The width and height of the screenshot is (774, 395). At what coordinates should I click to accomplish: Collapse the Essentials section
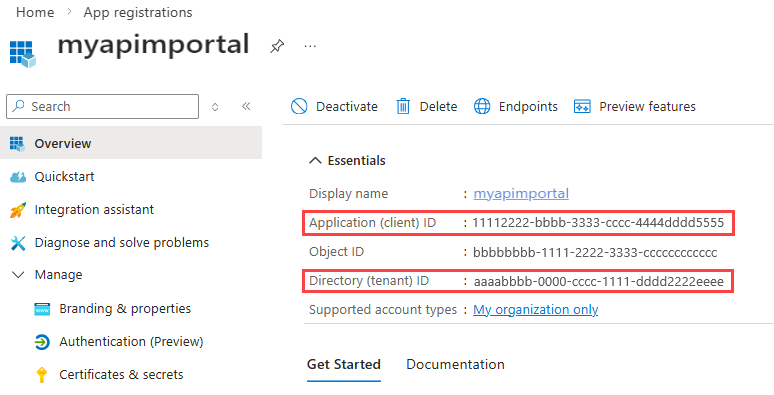(x=315, y=160)
